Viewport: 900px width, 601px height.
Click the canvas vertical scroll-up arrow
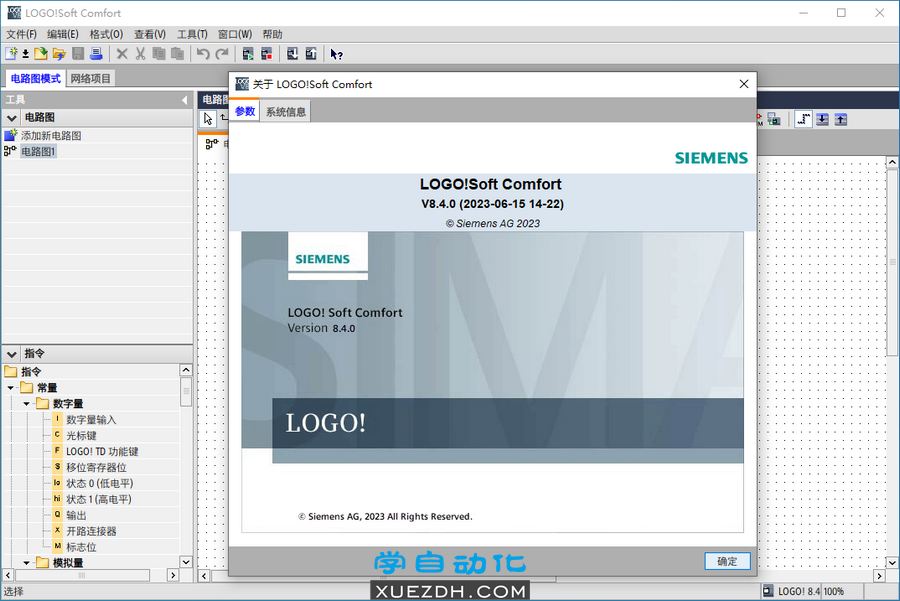coord(892,162)
